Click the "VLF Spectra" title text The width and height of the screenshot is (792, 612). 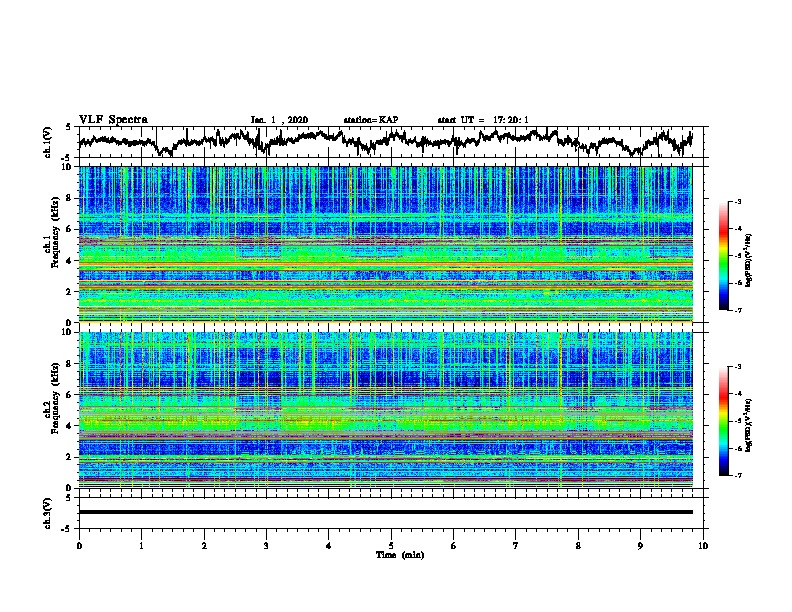tap(113, 119)
